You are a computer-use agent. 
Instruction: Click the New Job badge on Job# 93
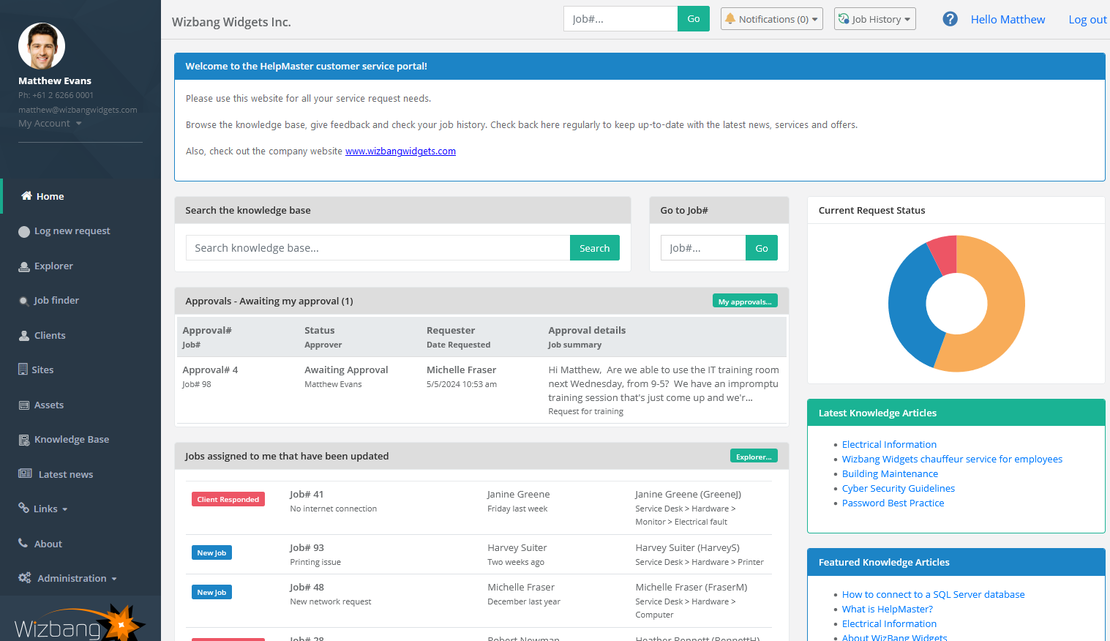coord(212,552)
